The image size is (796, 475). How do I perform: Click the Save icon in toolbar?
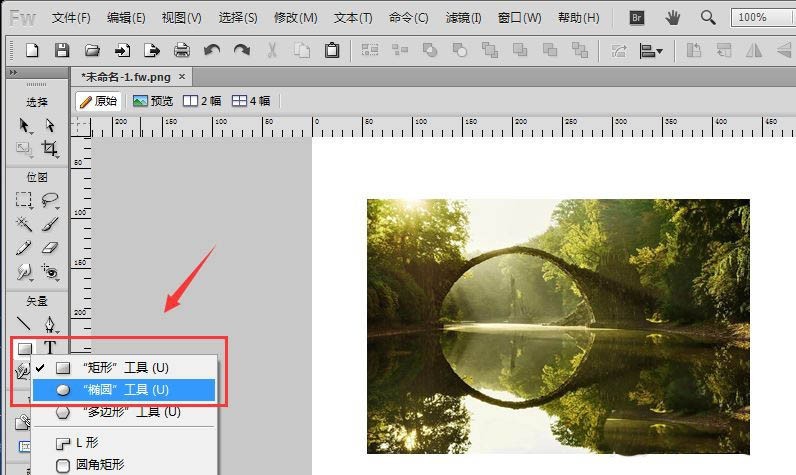tap(62, 50)
